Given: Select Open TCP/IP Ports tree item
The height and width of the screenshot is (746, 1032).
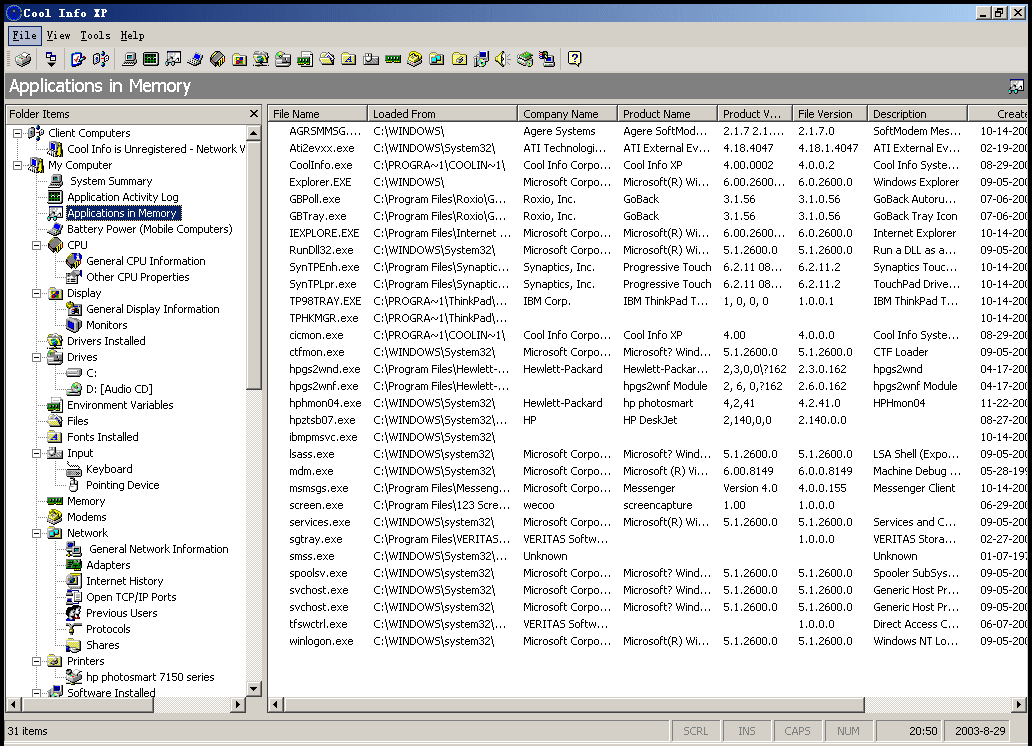Looking at the screenshot, I should pyautogui.click(x=131, y=597).
